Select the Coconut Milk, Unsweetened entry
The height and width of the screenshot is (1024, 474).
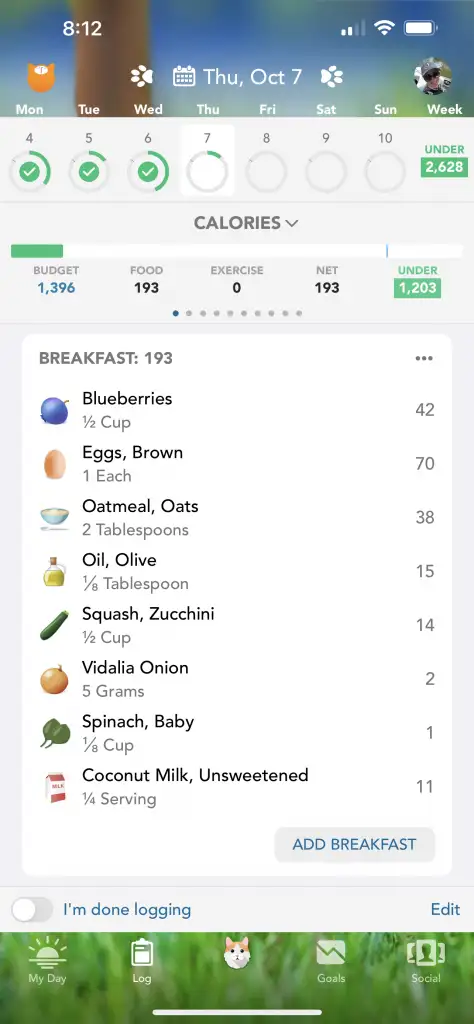point(237,786)
